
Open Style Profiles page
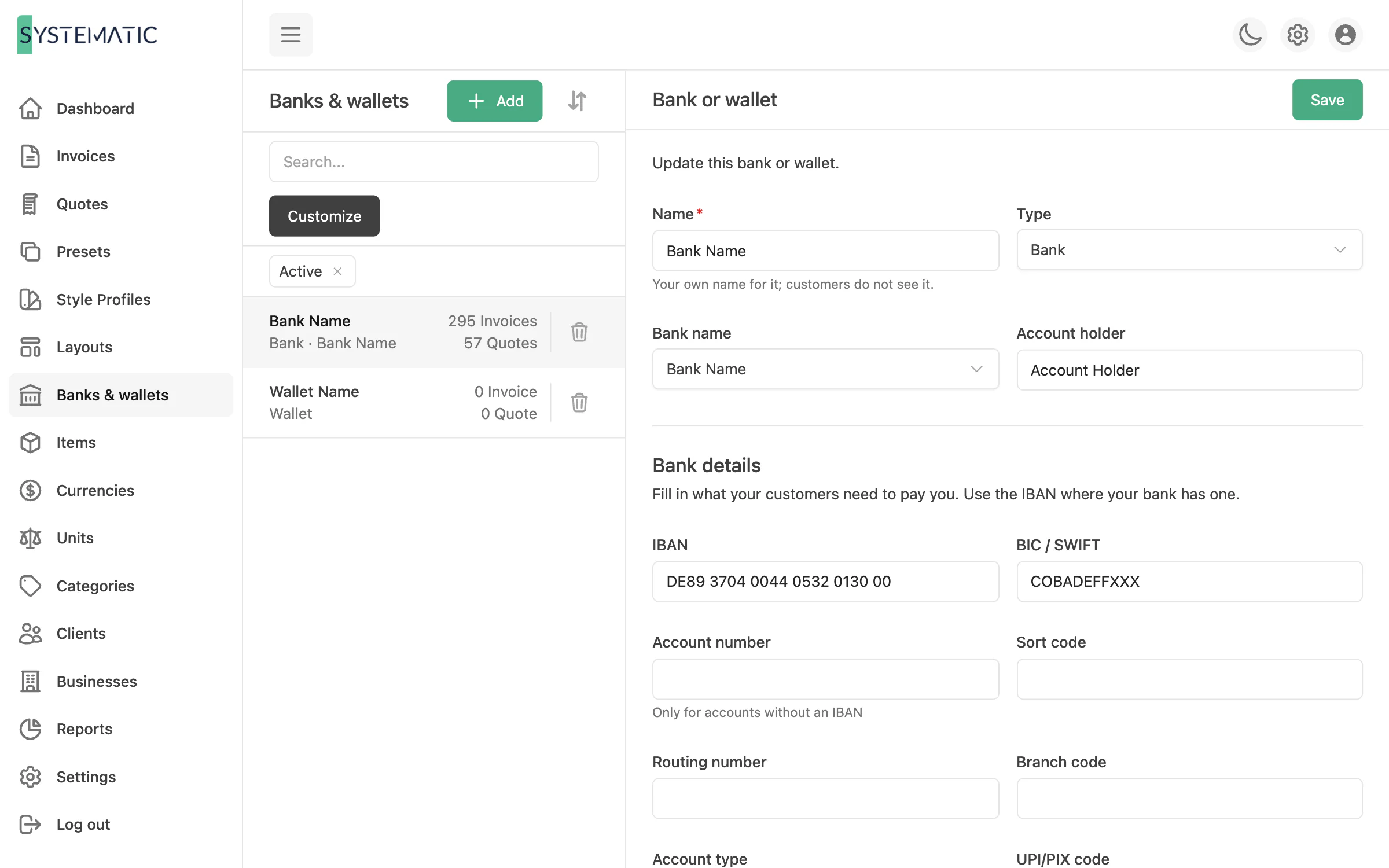120,300
